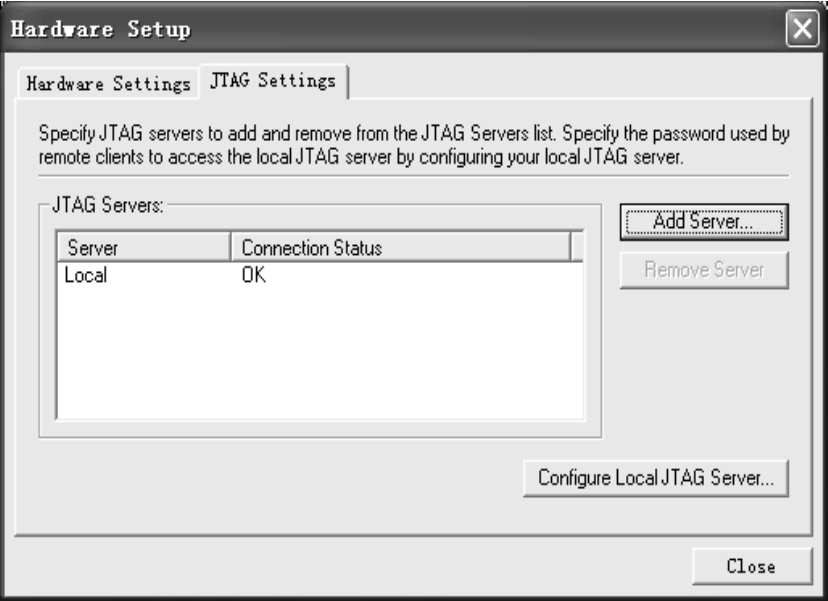The width and height of the screenshot is (828, 601).
Task: Switch to the Hardware Settings tab
Action: coord(108,83)
